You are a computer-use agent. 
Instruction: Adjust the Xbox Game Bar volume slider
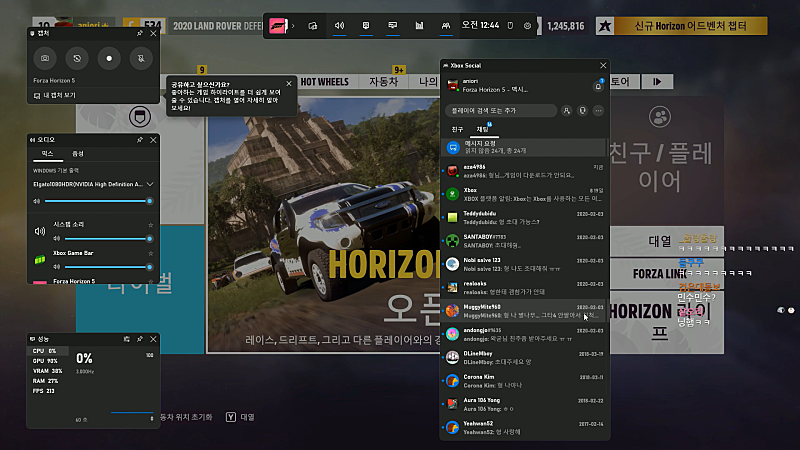[107, 267]
